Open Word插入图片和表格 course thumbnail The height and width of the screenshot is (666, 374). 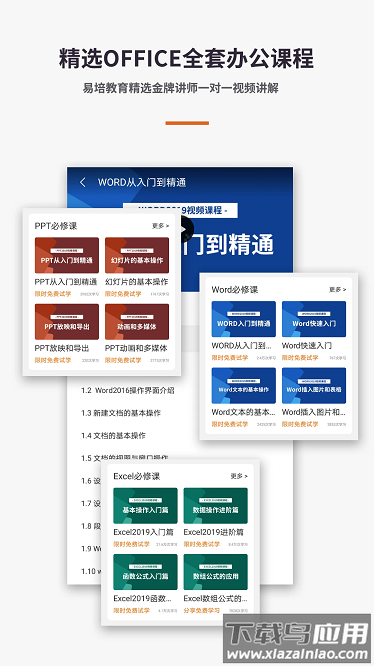pyautogui.click(x=314, y=385)
